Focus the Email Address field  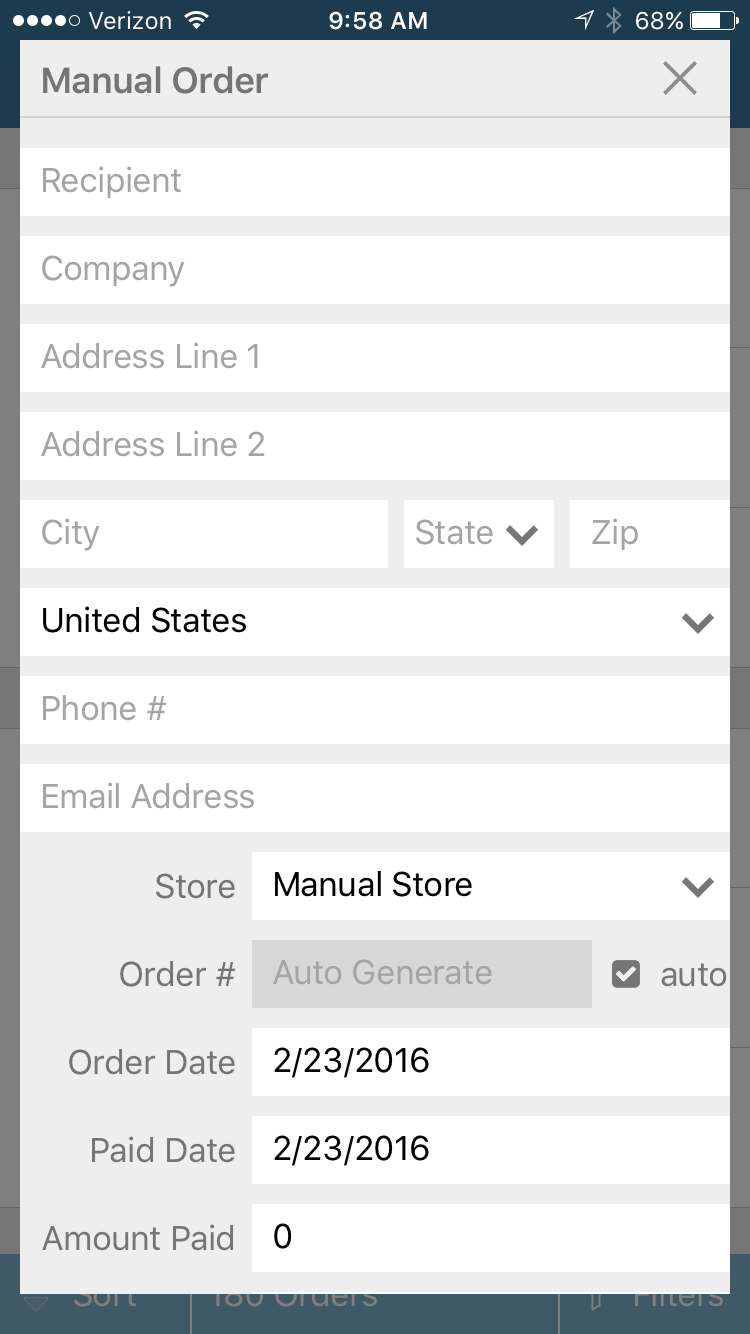pyautogui.click(x=374, y=798)
